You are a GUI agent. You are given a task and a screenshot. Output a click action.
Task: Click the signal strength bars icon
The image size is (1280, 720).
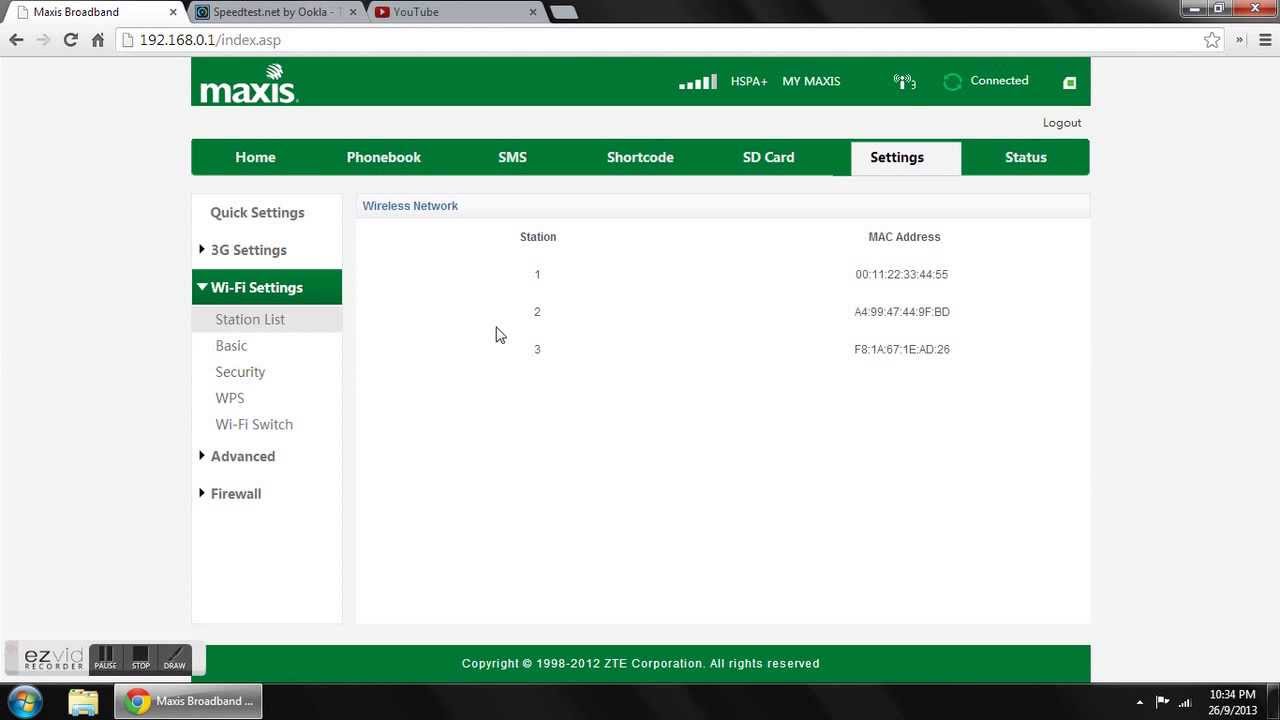click(x=698, y=82)
